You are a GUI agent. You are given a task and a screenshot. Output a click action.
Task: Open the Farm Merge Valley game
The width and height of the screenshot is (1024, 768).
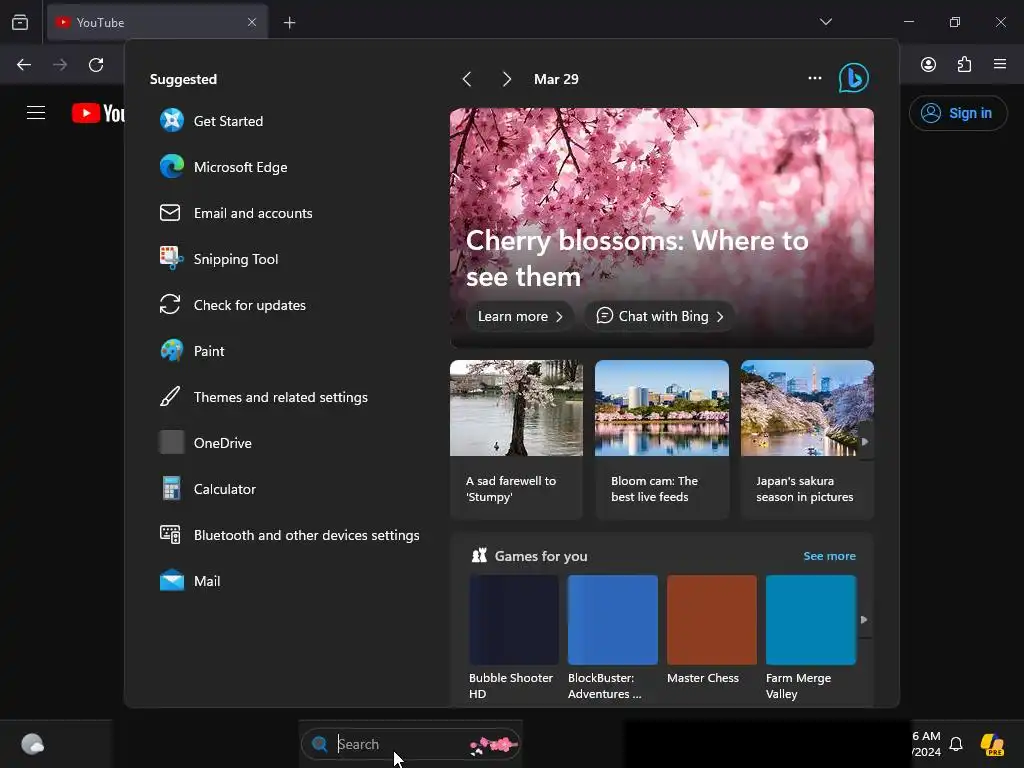[810, 637]
